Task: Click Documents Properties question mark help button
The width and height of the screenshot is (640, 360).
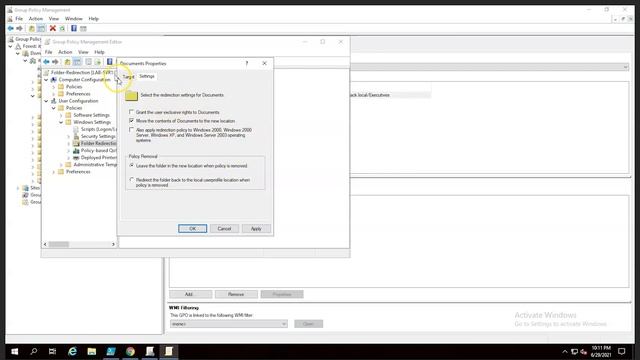Action: (x=247, y=63)
